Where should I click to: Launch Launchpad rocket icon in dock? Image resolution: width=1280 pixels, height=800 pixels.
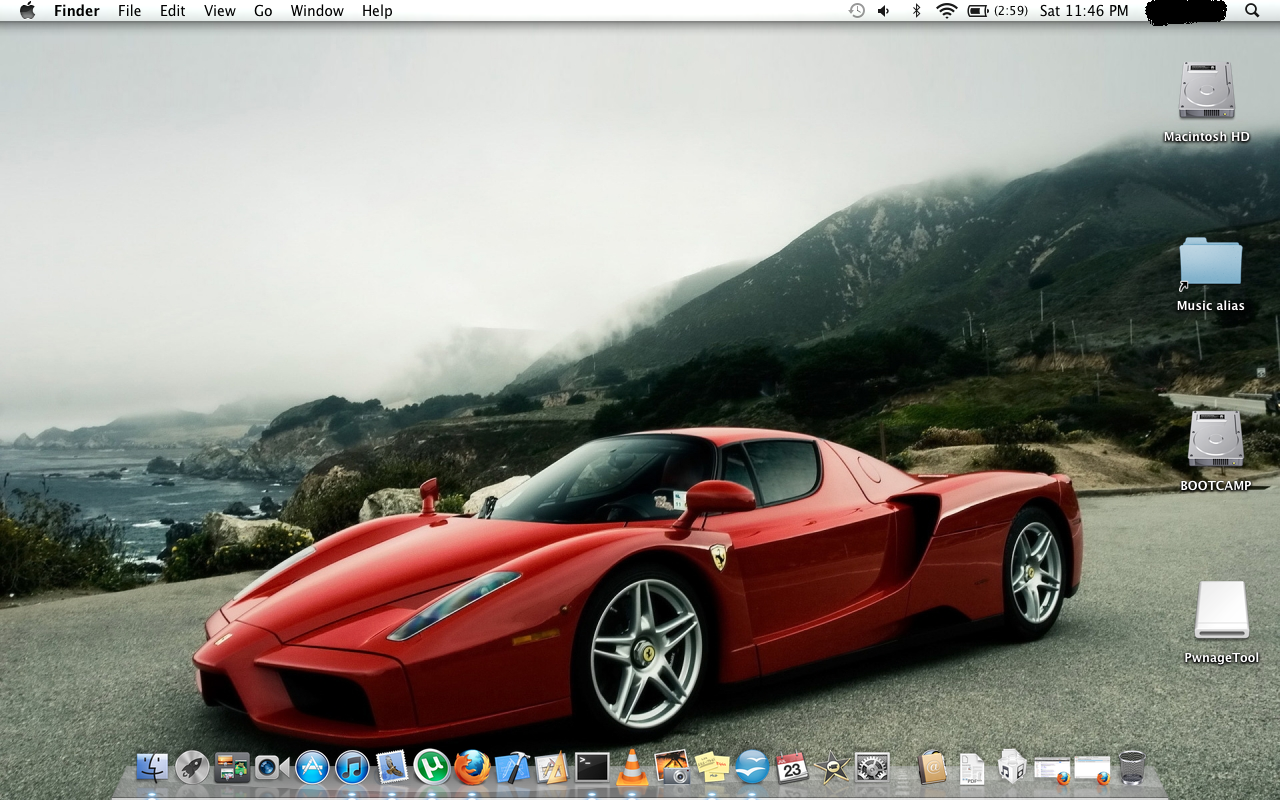click(192, 768)
